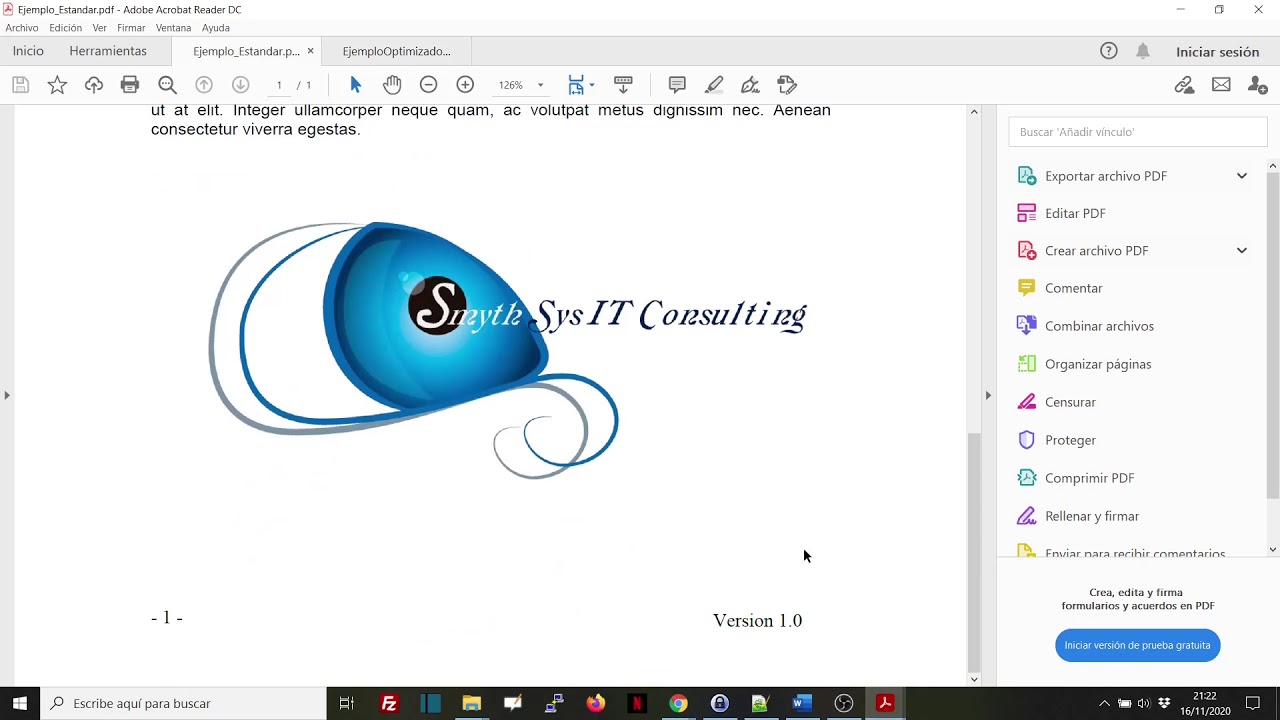
Task: Click the tools search field
Action: (x=1137, y=132)
